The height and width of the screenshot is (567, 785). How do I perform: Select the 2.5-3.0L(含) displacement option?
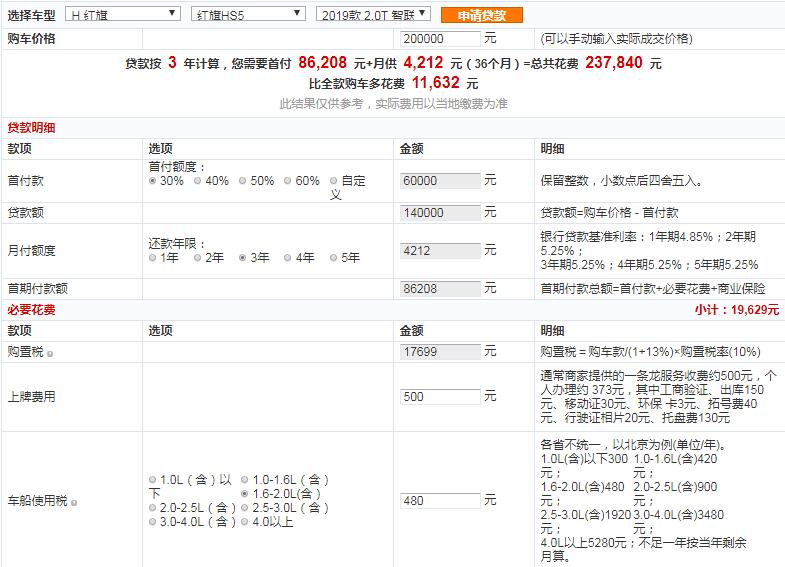245,508
